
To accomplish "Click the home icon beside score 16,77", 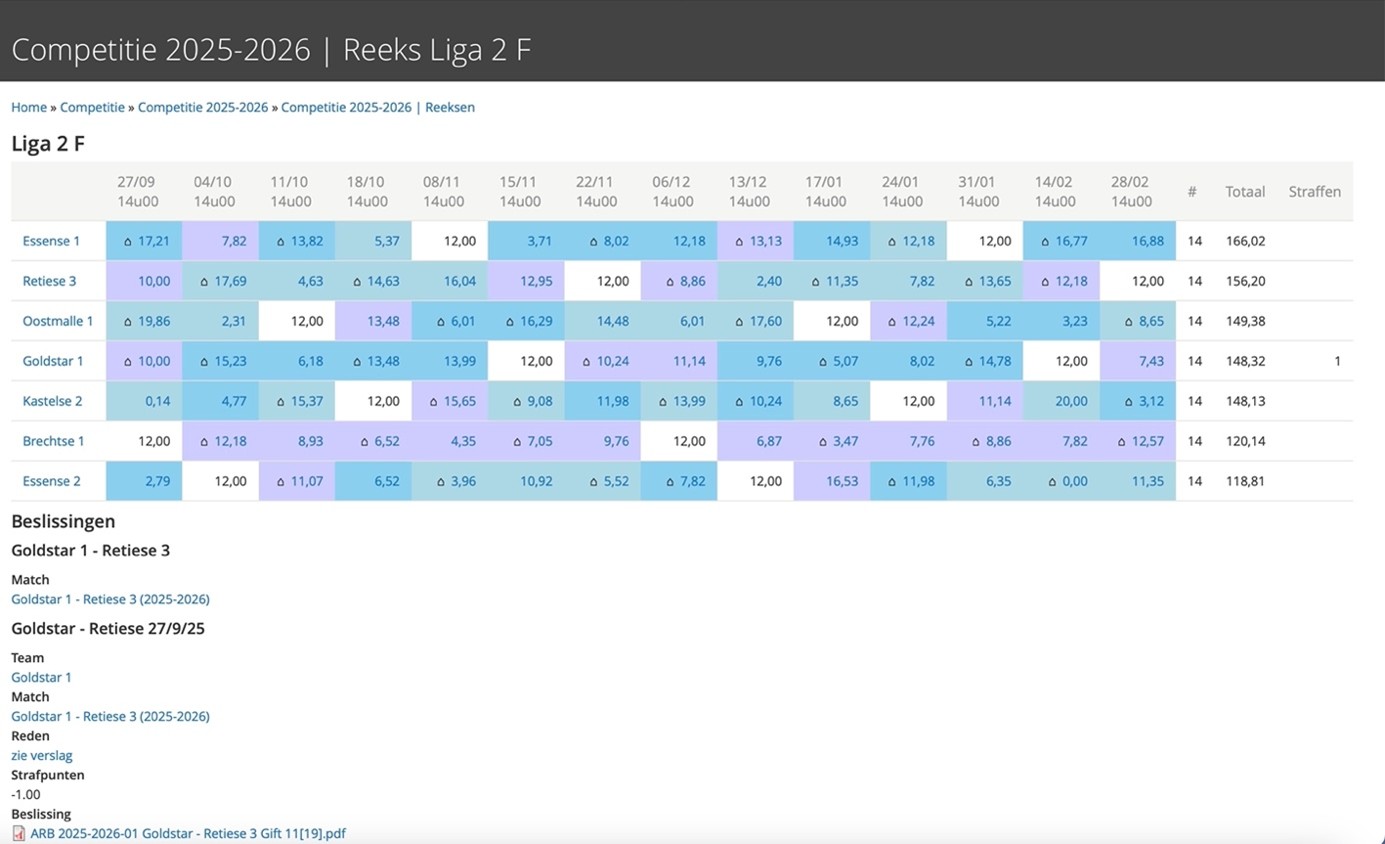I will tap(1045, 242).
